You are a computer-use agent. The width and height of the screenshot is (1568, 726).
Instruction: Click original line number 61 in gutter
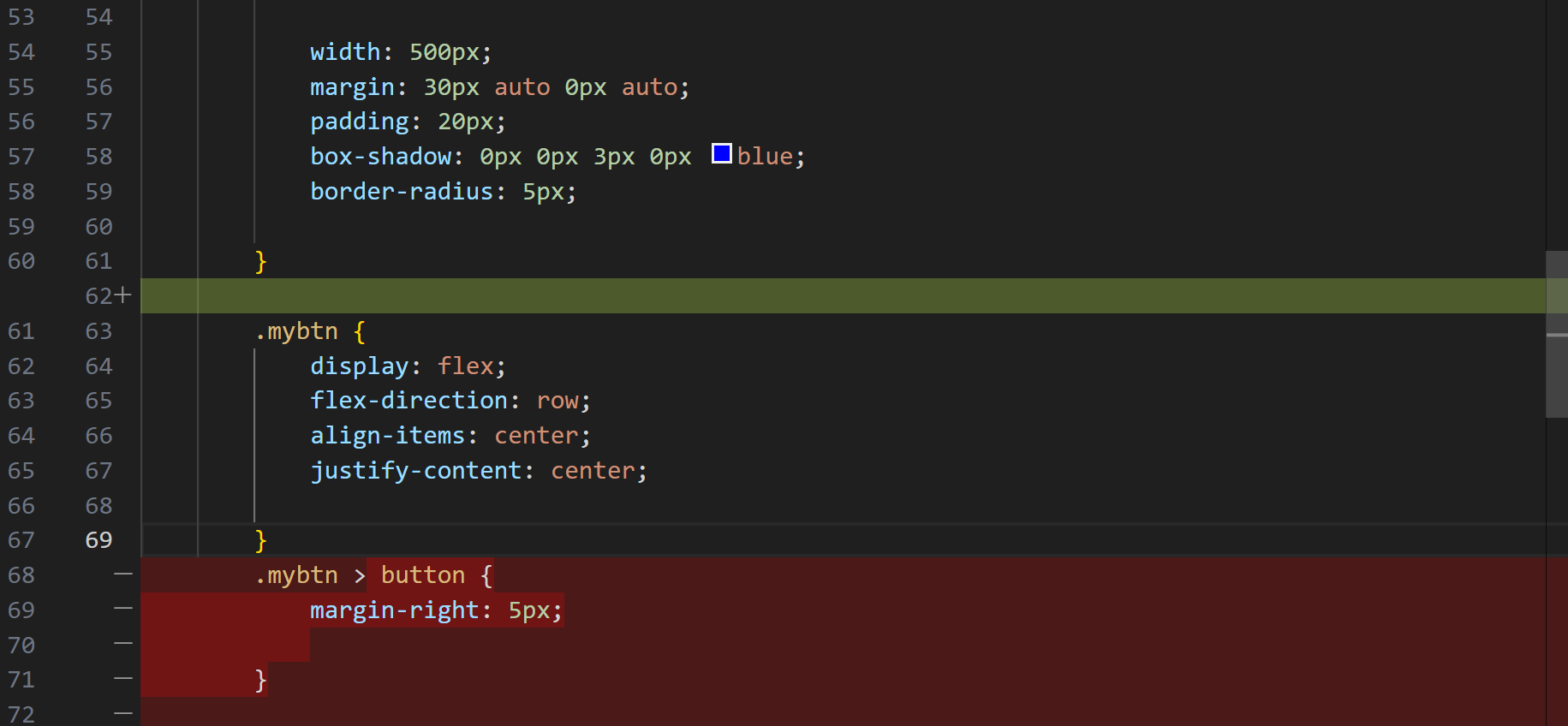click(21, 331)
